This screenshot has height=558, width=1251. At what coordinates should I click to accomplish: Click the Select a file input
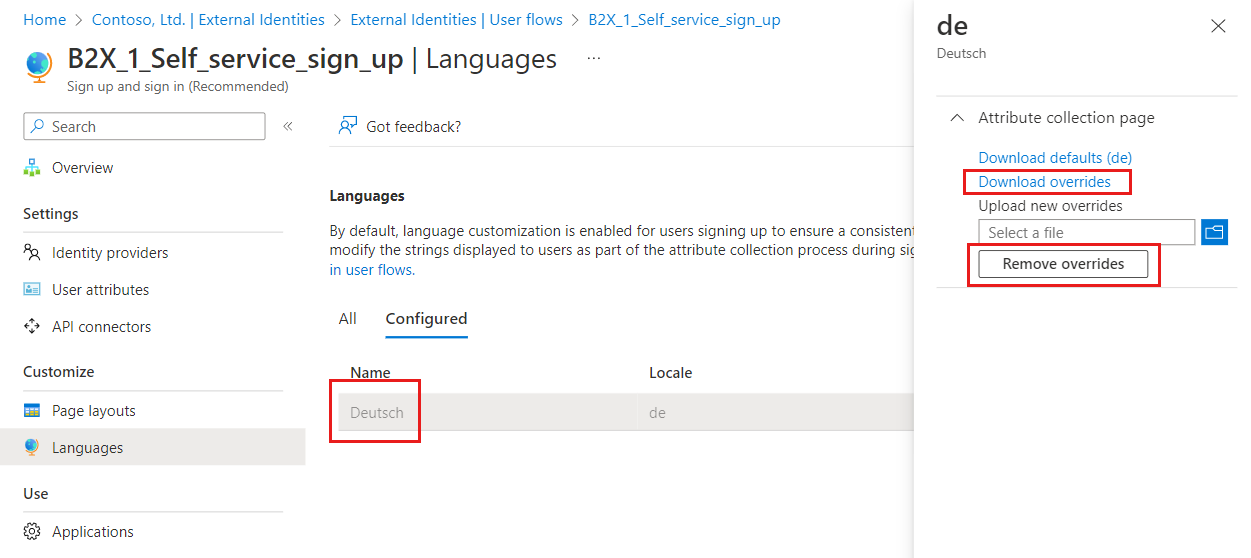1087,232
